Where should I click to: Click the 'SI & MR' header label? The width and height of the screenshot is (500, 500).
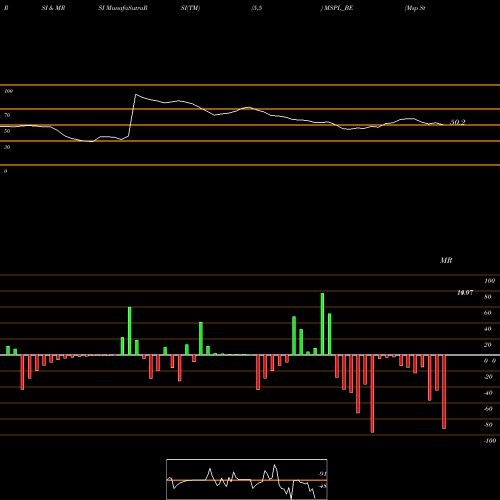[53, 8]
